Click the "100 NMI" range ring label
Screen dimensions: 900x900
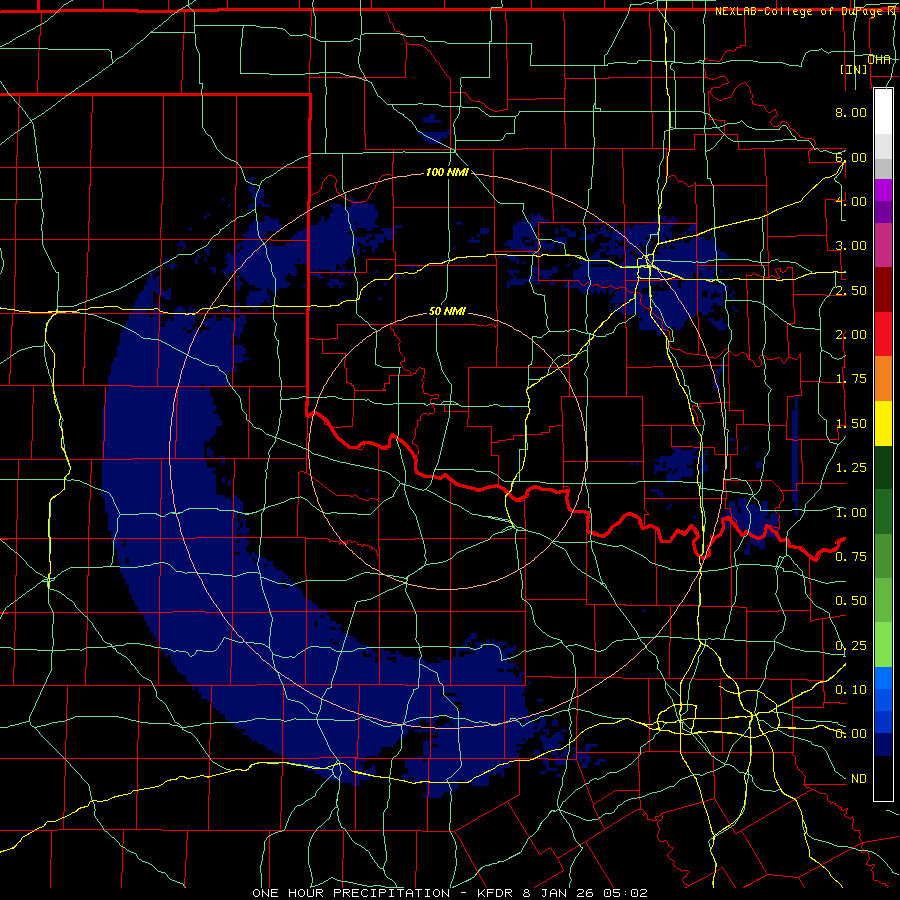tap(447, 172)
